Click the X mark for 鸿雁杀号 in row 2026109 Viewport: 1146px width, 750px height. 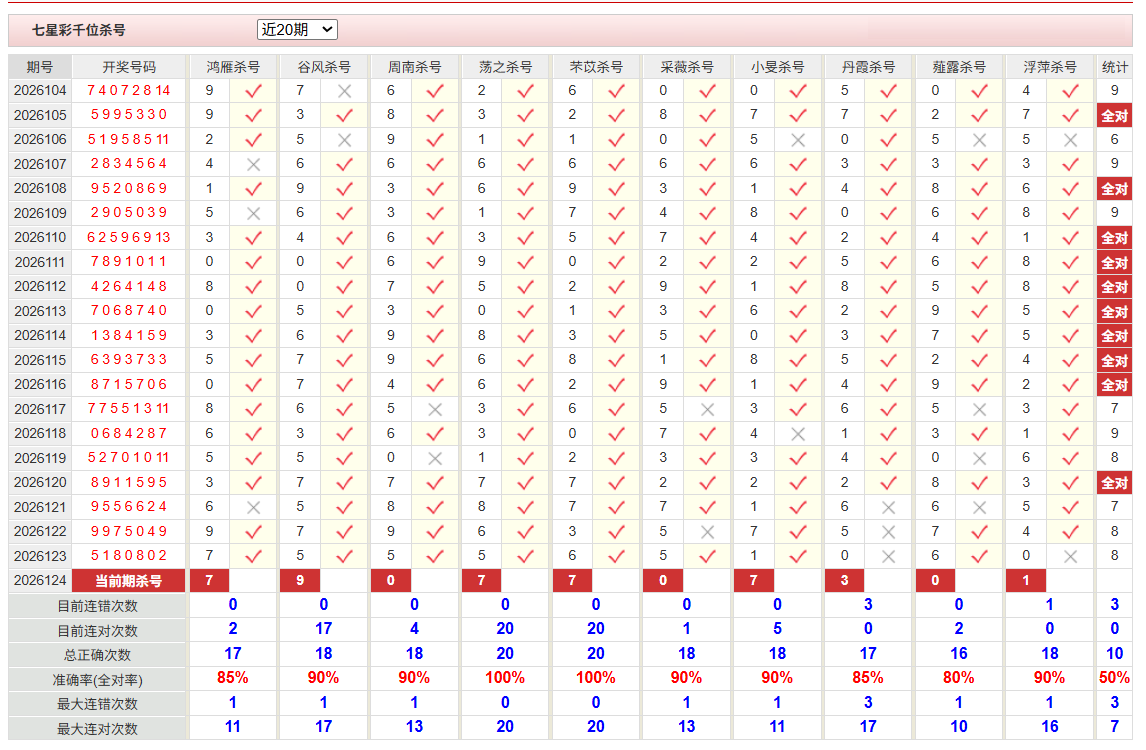click(254, 213)
